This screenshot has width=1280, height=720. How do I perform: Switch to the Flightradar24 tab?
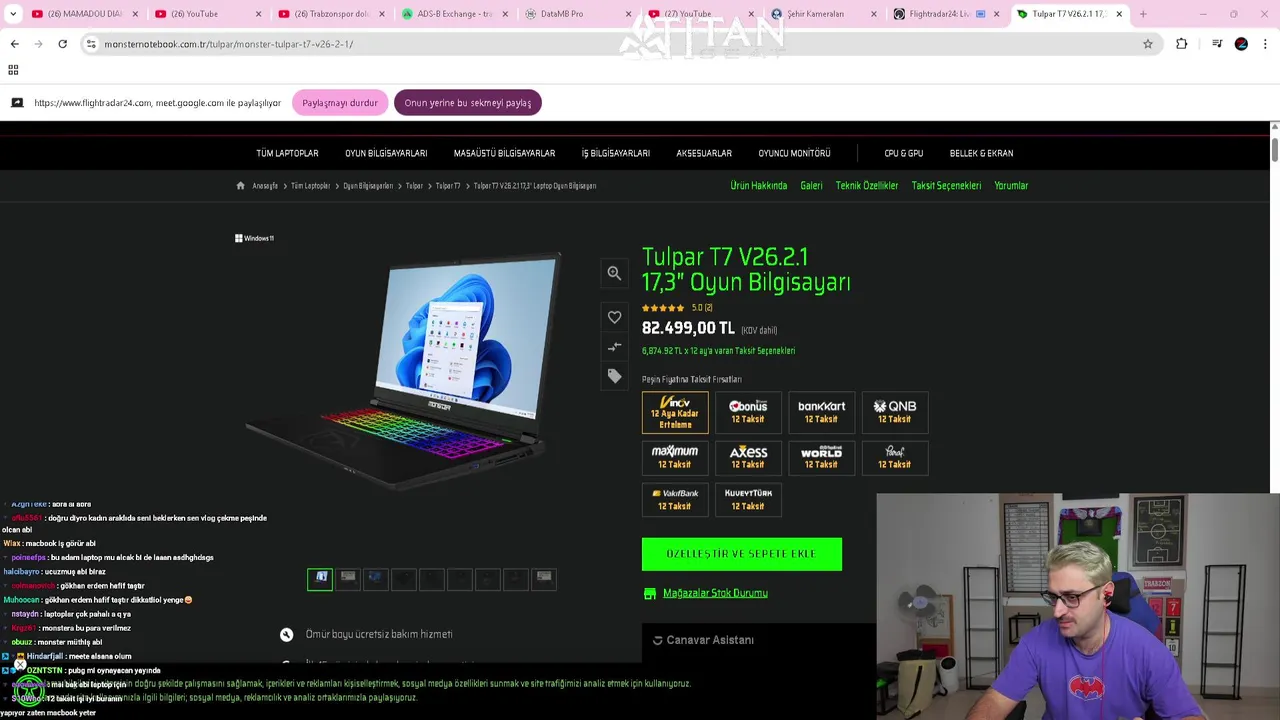point(947,14)
